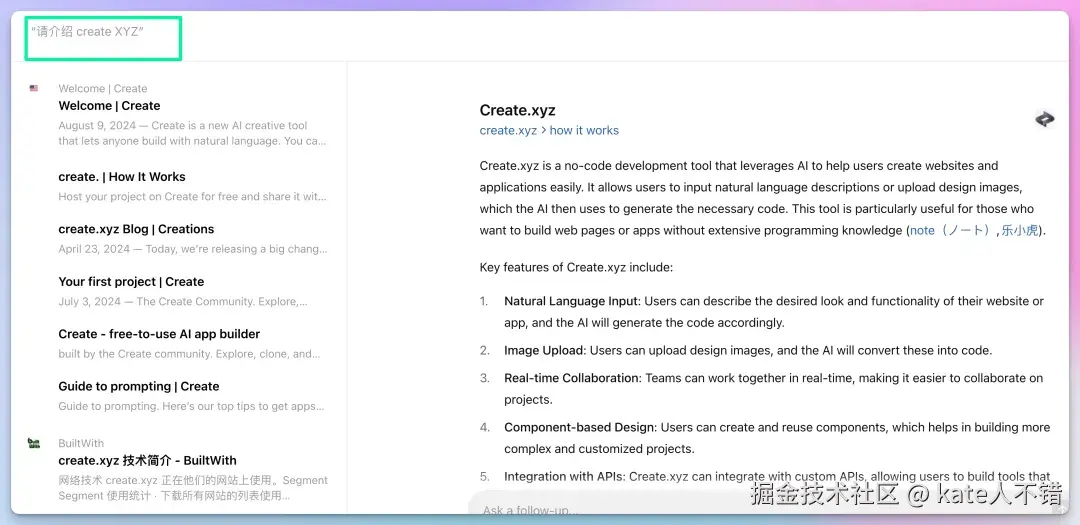Viewport: 1080px width, 525px height.
Task: Open 'Create - free-to-use AI app builder' result
Action: (159, 333)
